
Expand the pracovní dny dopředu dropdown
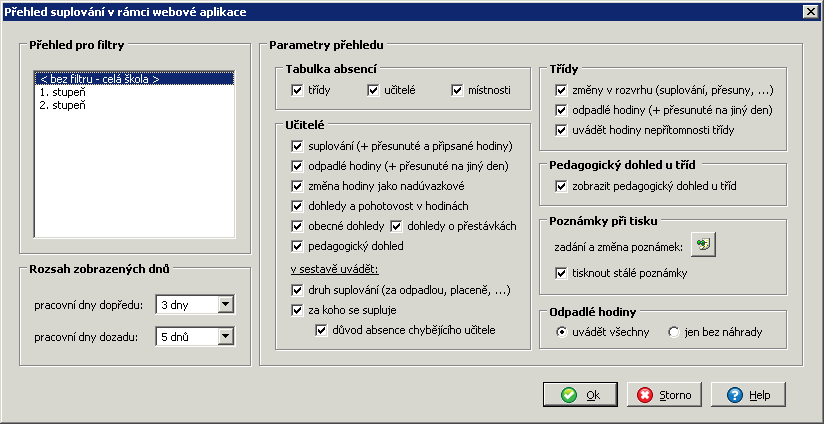226,304
